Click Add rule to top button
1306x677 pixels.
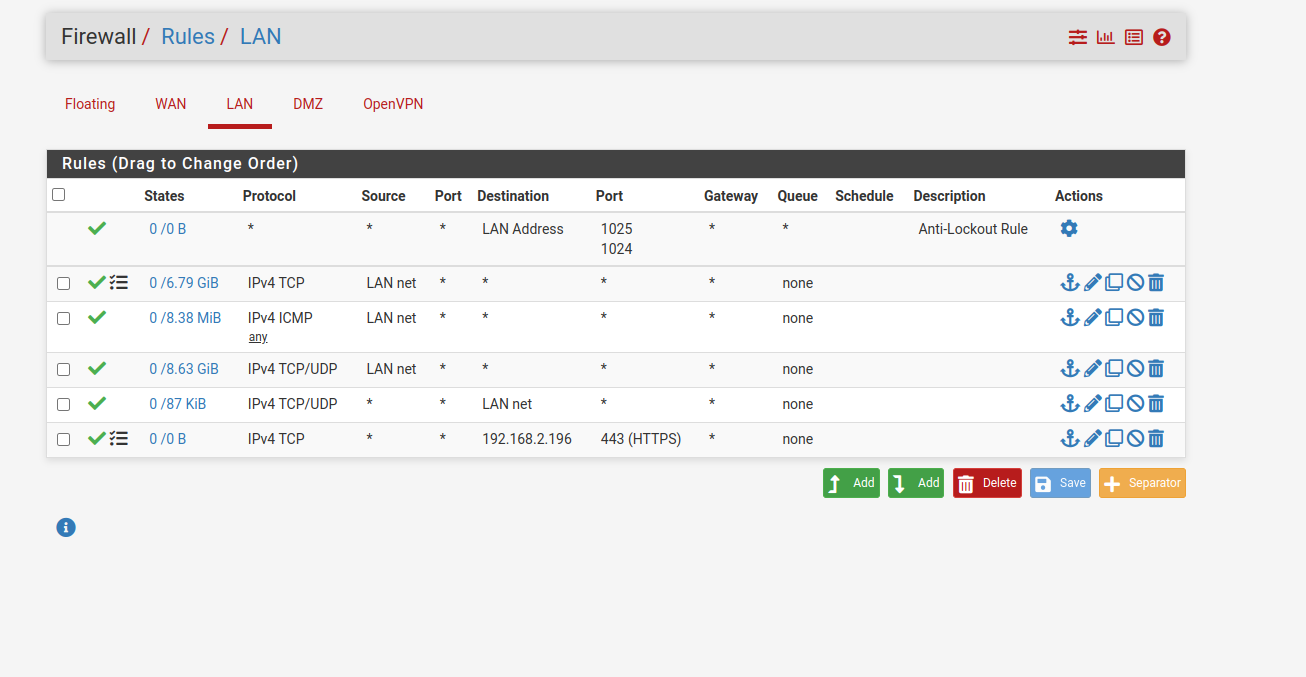click(851, 483)
